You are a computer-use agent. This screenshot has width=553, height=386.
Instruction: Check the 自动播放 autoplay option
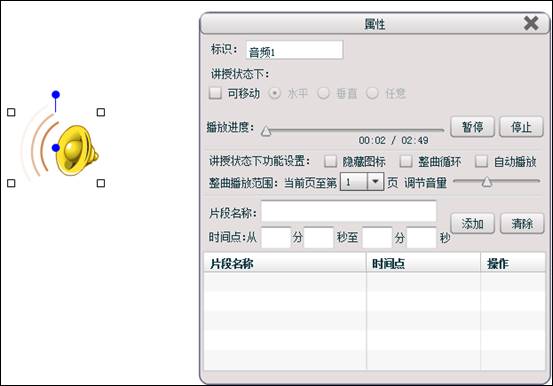pyautogui.click(x=481, y=162)
